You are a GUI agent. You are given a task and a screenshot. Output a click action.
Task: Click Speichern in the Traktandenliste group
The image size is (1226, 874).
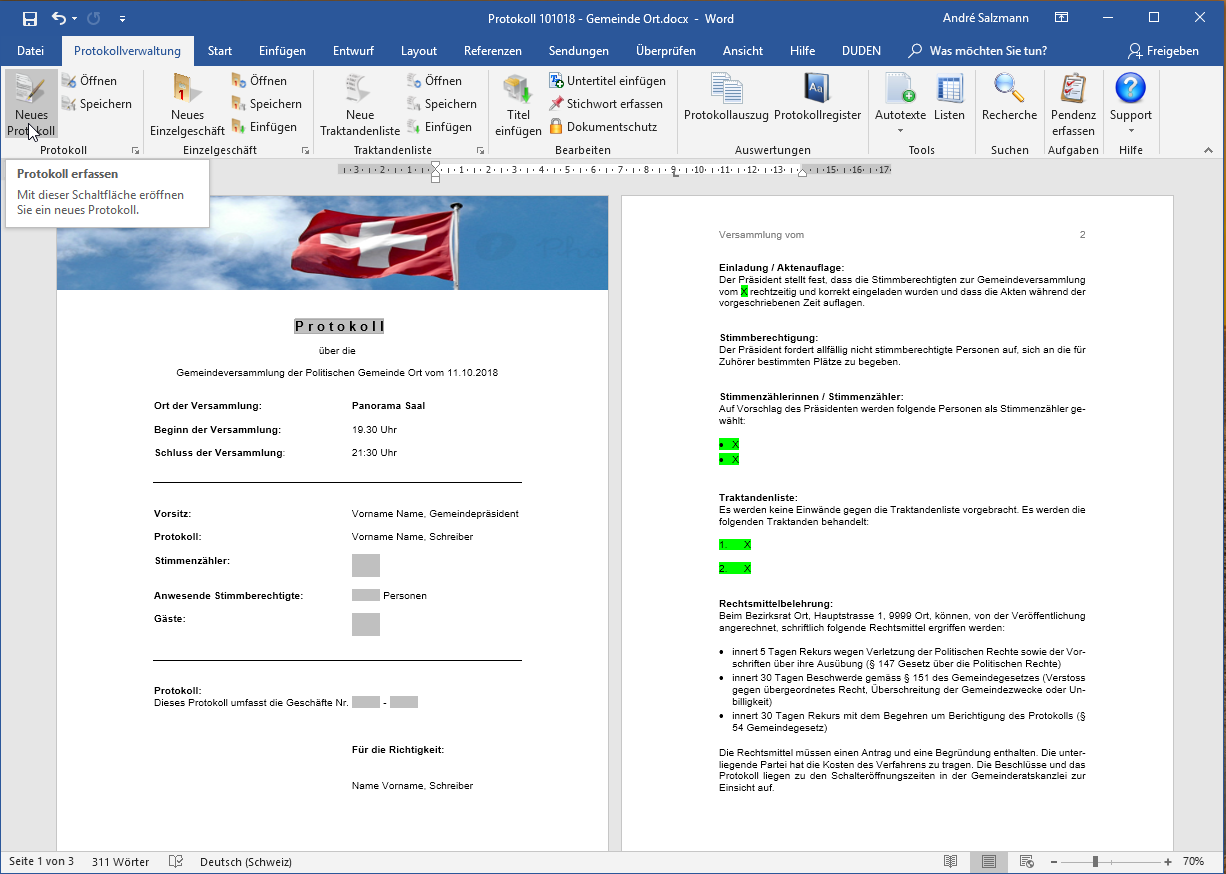pos(441,104)
